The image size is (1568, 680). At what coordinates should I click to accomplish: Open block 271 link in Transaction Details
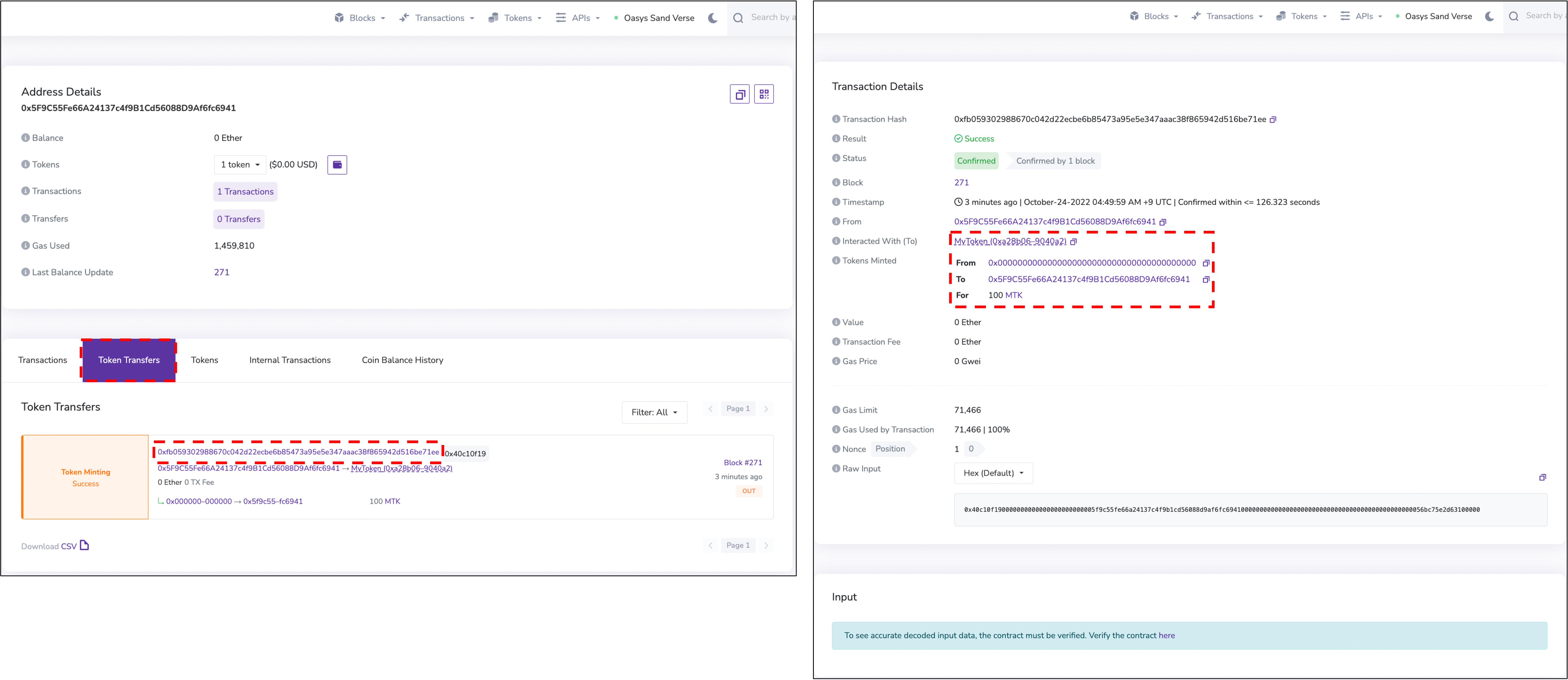click(961, 183)
